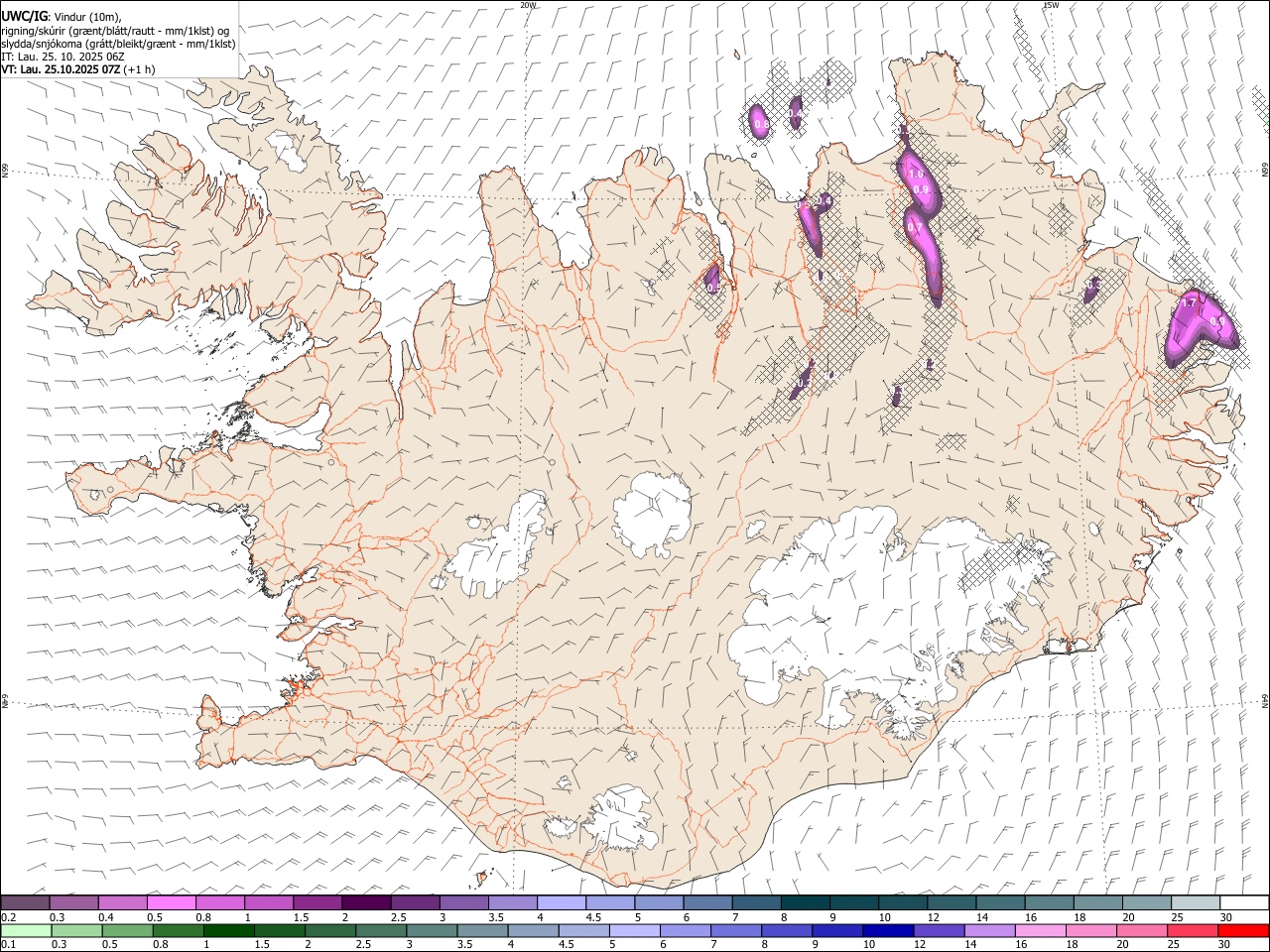Pick the darkest purple swatch at 2 in upper legend
This screenshot has width=1270, height=952.
pos(366,903)
